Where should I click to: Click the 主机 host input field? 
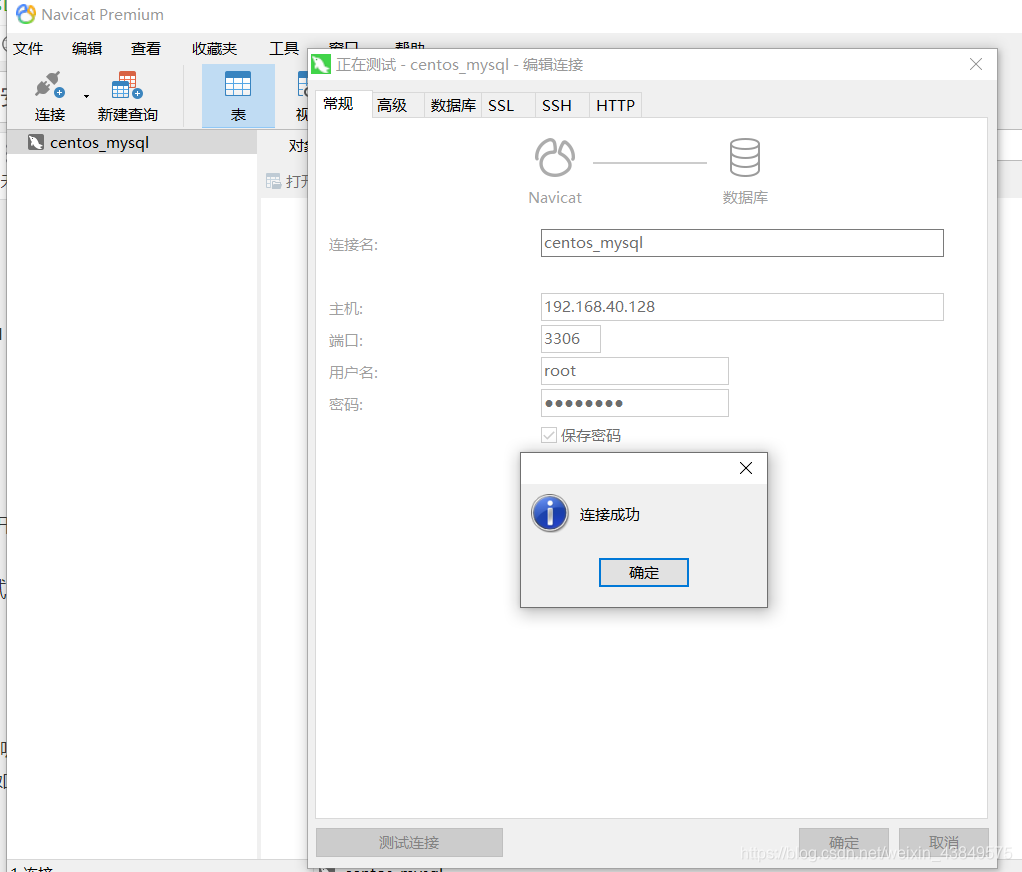[742, 307]
